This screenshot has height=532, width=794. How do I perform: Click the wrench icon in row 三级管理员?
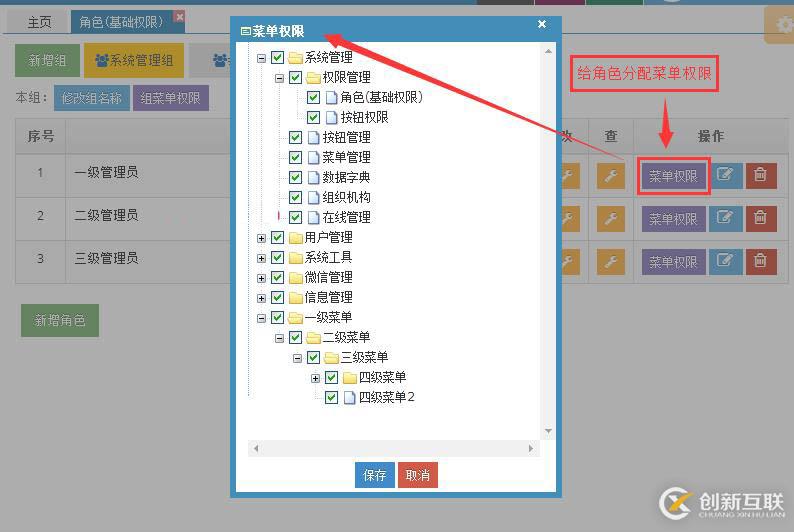610,262
